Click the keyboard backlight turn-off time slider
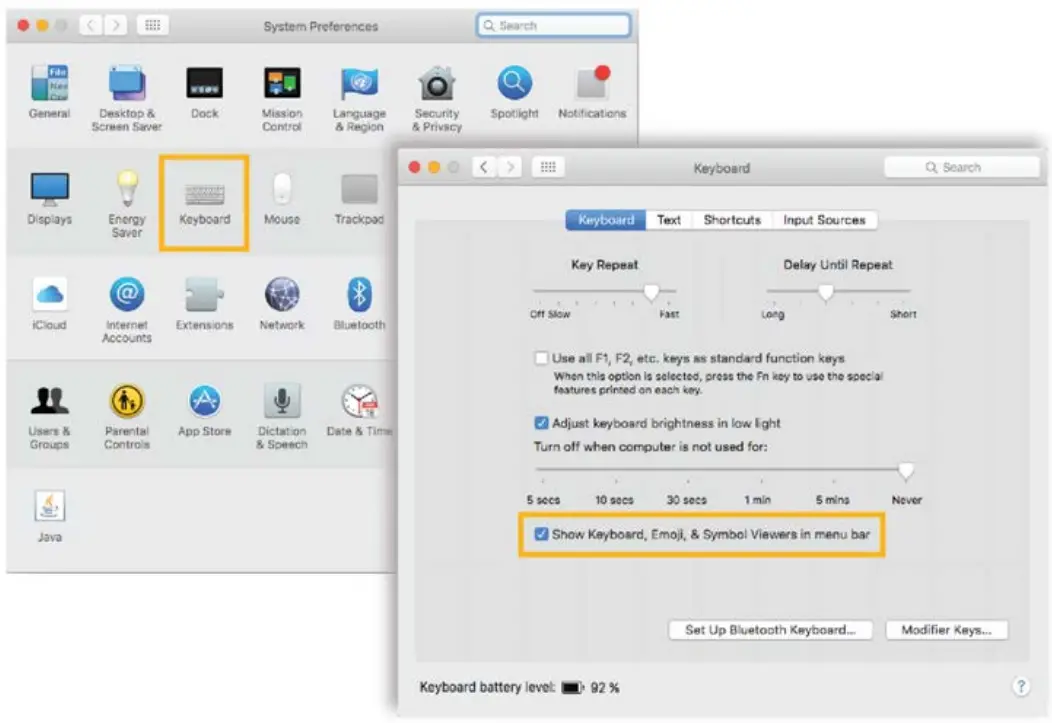Image resolution: width=1052 pixels, height=723 pixels. coord(724,471)
